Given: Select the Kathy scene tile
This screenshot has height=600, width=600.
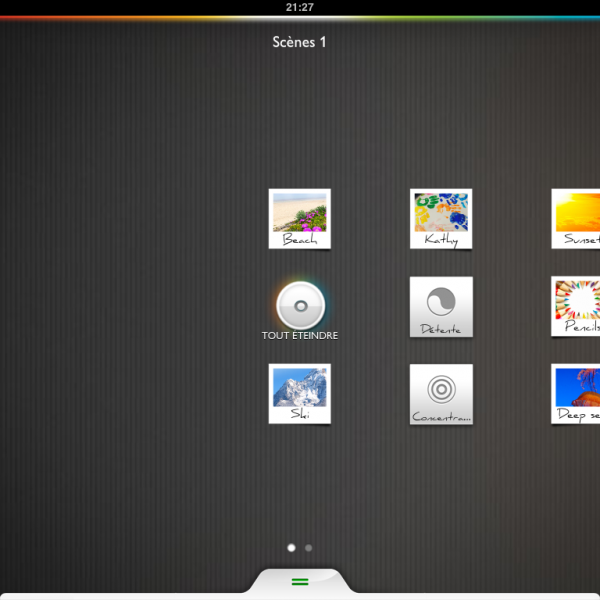Looking at the screenshot, I should click(x=441, y=218).
